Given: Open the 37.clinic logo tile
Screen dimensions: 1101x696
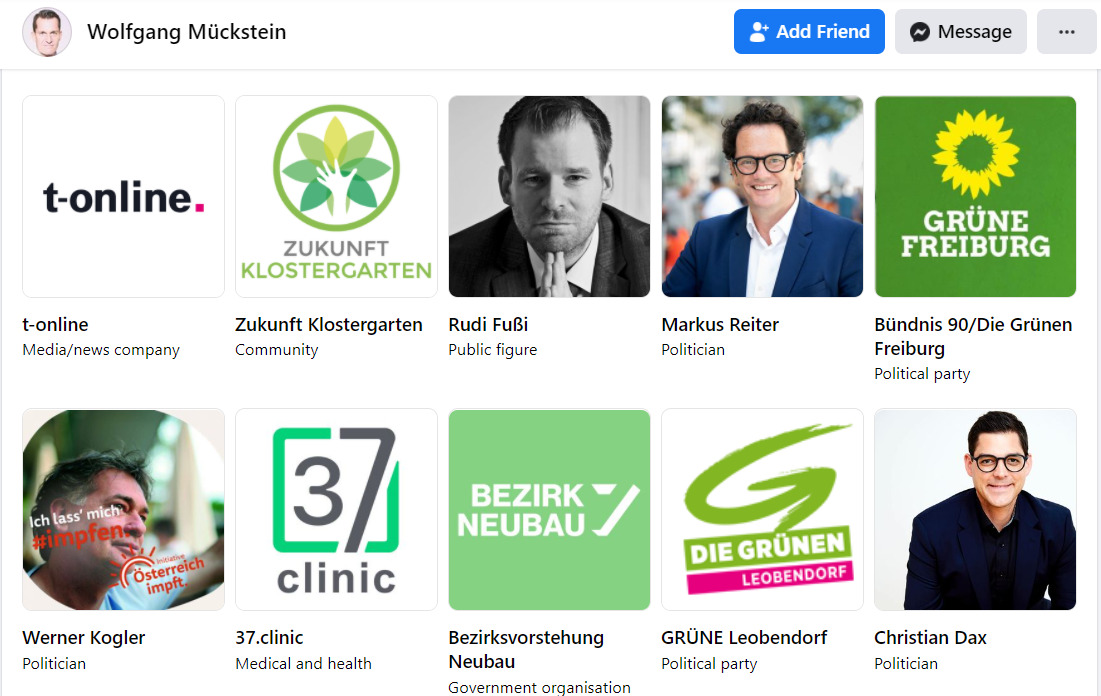Looking at the screenshot, I should [336, 510].
